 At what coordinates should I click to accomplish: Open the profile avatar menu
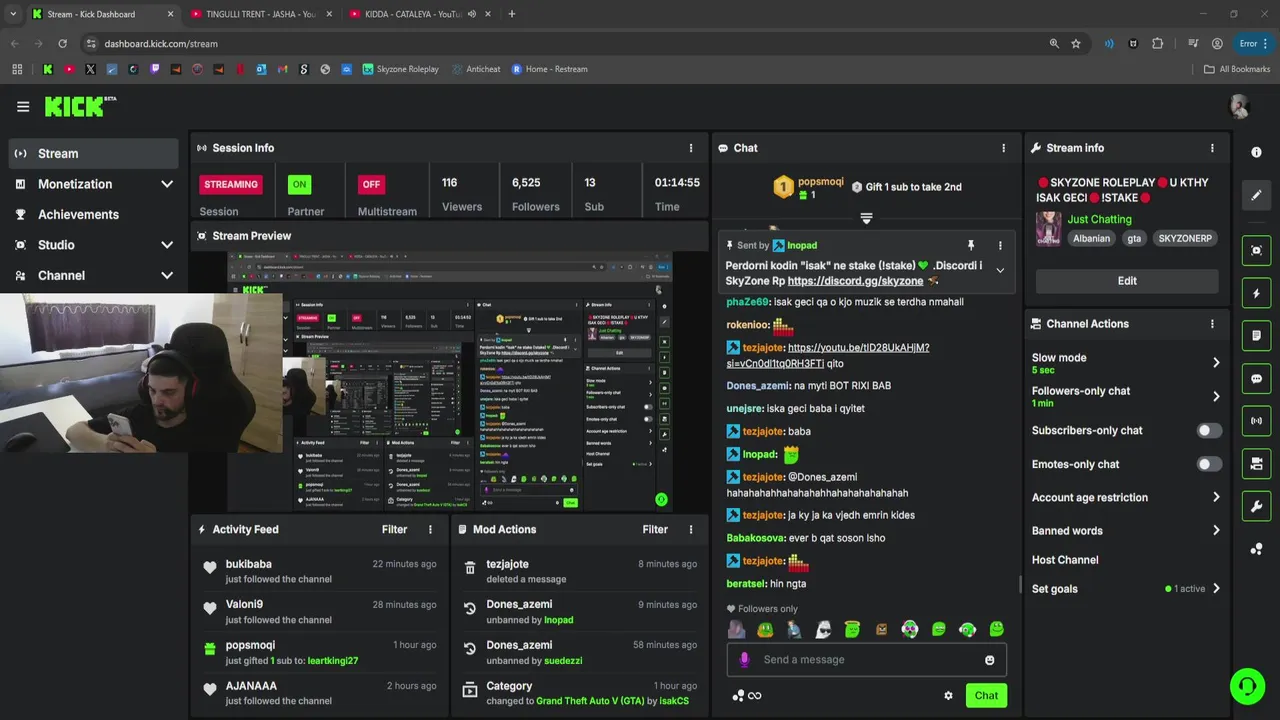(x=1240, y=106)
